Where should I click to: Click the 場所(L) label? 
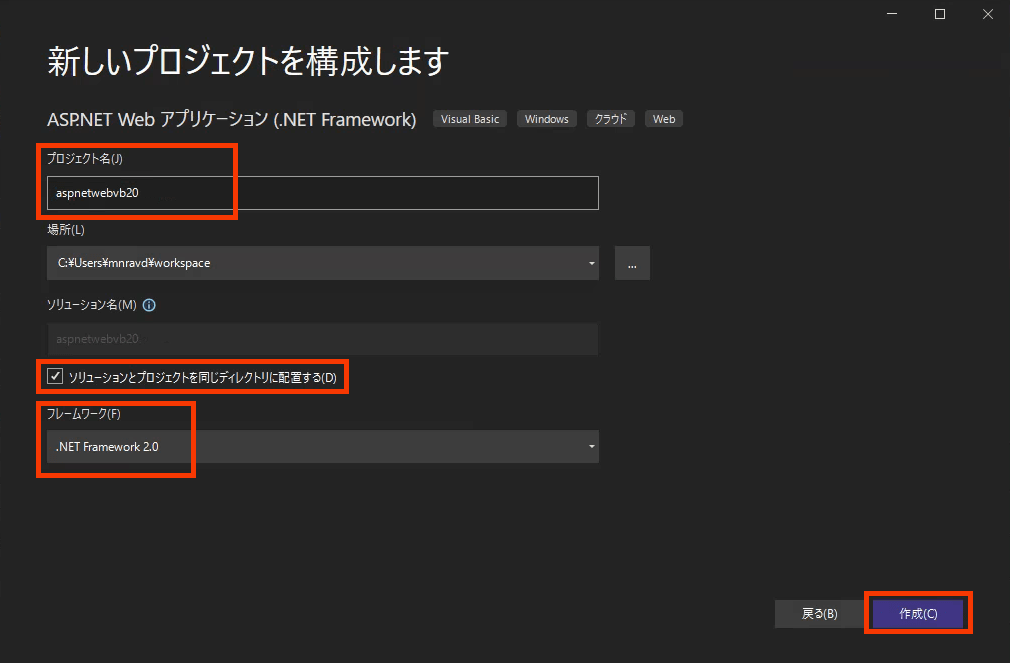[66, 229]
